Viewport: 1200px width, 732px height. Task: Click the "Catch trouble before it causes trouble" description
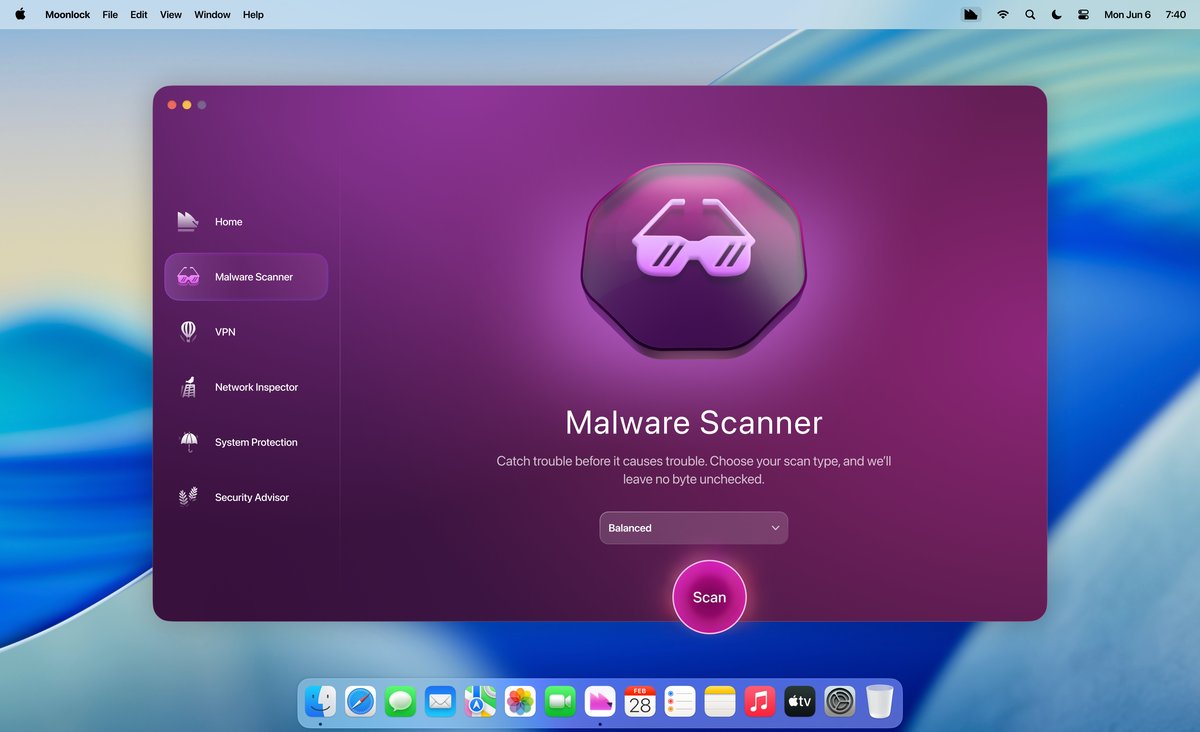[x=694, y=470]
